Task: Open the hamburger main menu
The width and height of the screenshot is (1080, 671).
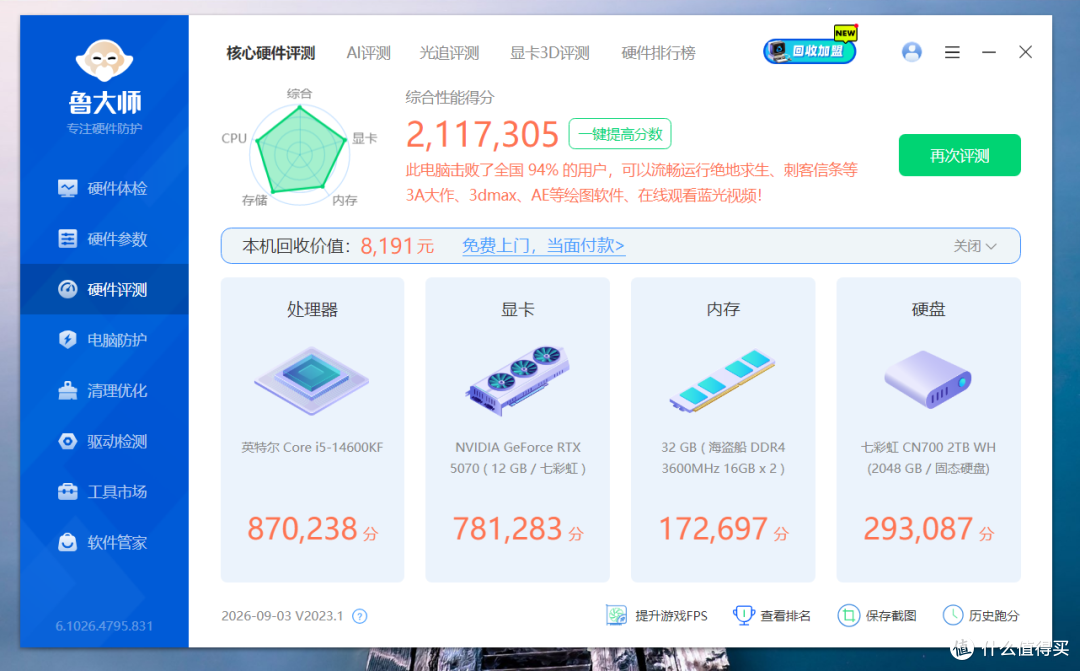Action: tap(952, 52)
